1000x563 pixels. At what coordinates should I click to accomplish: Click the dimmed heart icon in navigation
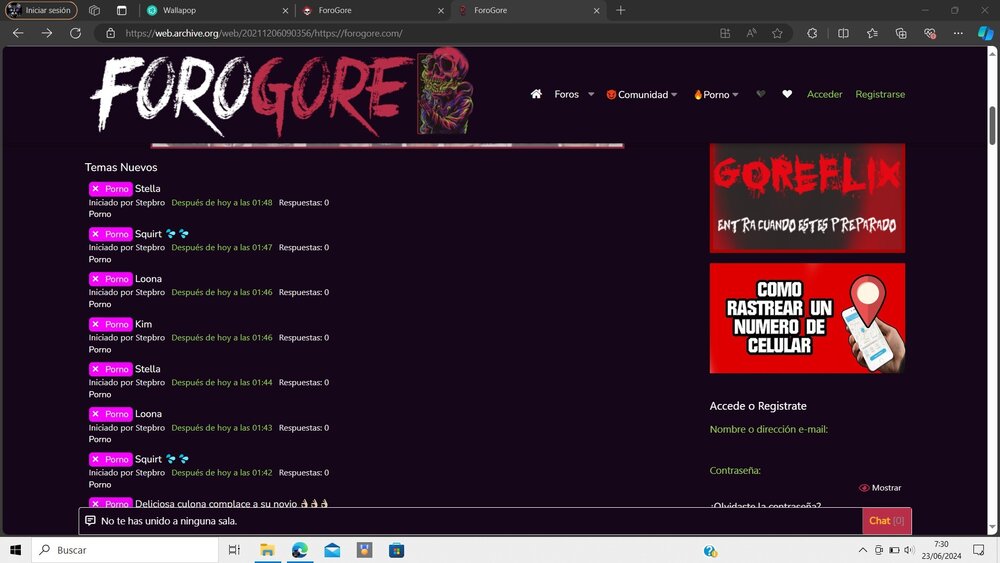tap(760, 94)
